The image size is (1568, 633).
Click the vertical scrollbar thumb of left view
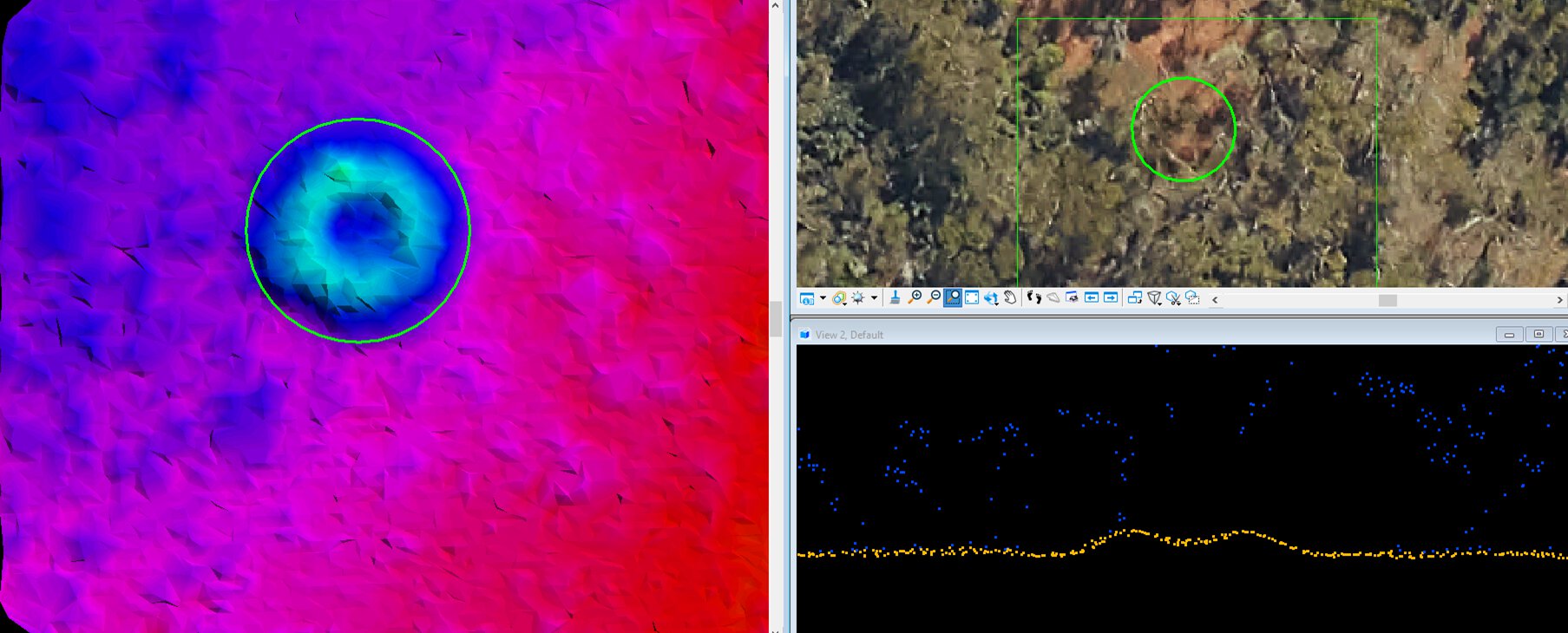[775, 319]
